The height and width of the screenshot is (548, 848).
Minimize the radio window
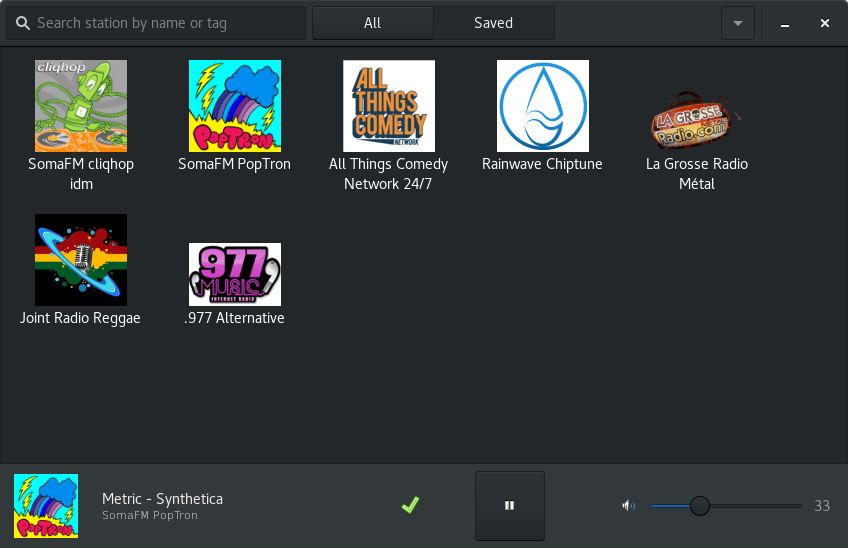pos(785,23)
